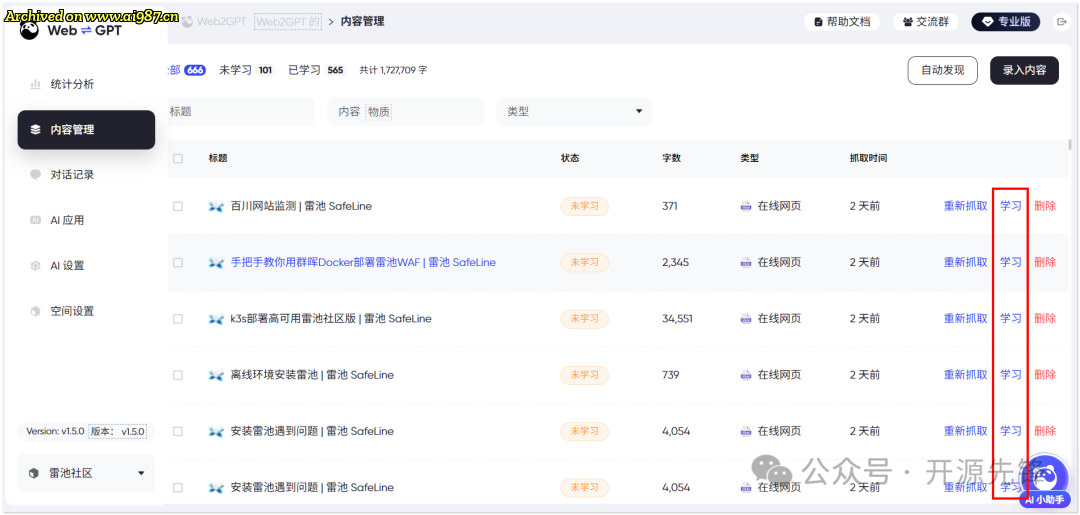Click the 字数 column header
Viewport: 1080px width, 515px height.
(672, 158)
